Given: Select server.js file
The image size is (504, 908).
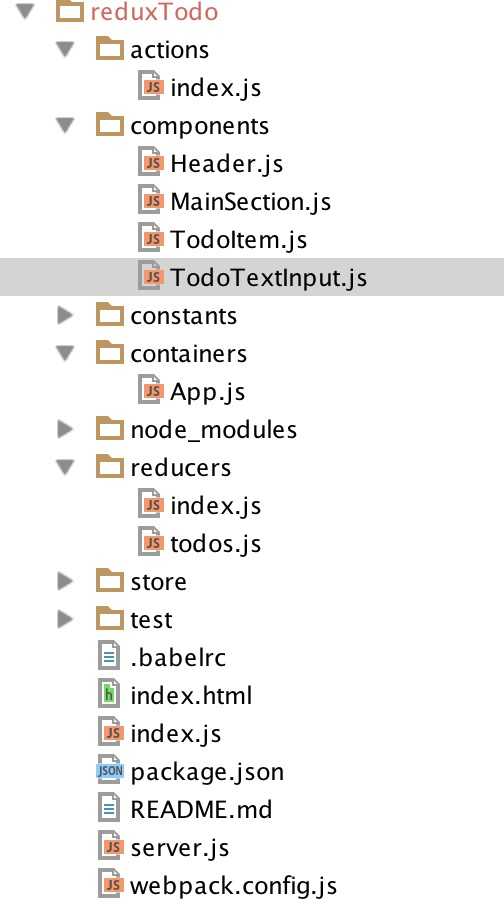Looking at the screenshot, I should [x=179, y=847].
